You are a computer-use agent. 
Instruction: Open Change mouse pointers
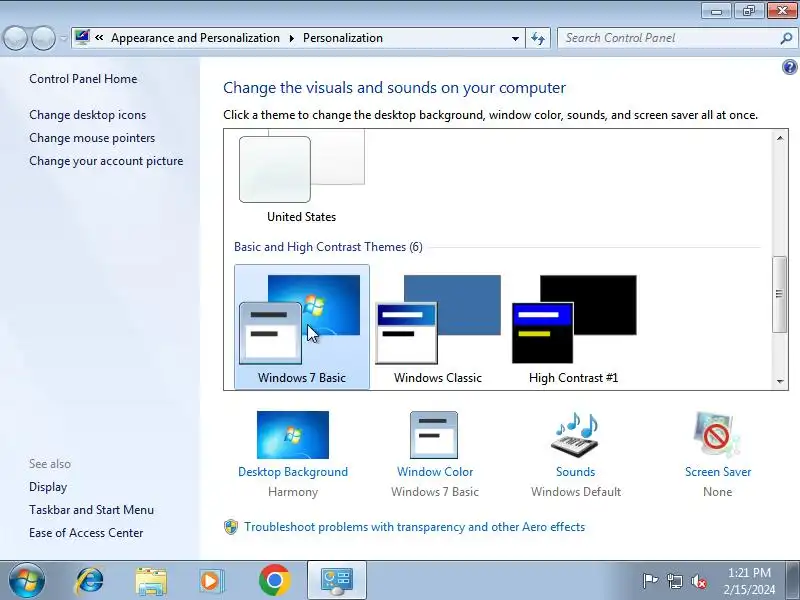coord(92,138)
